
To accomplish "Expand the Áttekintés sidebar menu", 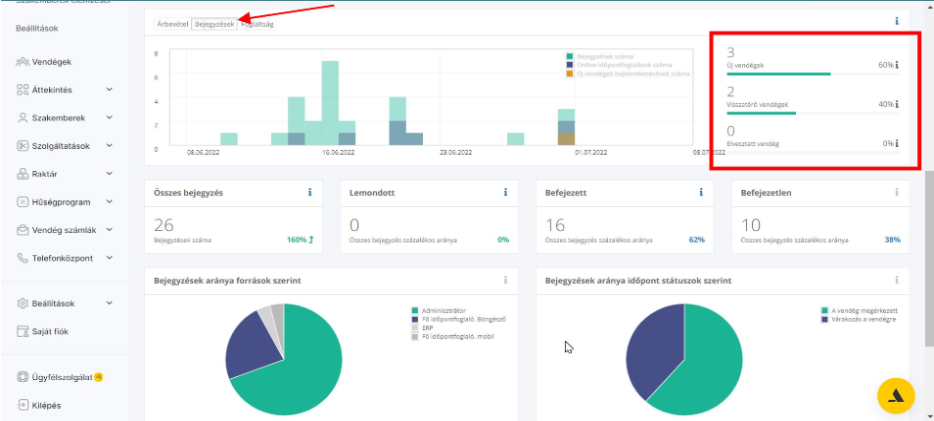I will tap(109, 89).
